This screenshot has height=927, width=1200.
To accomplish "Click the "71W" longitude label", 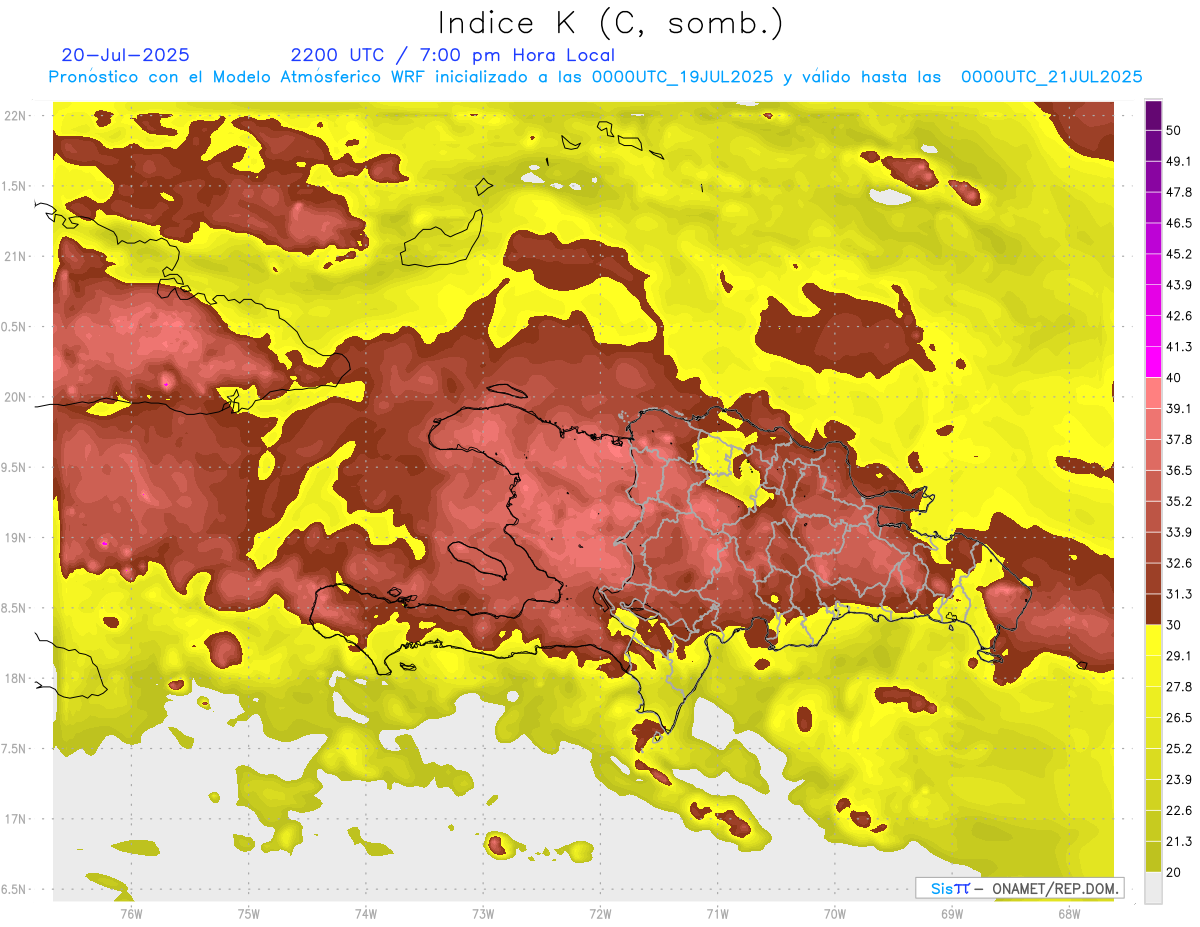I will 717,913.
